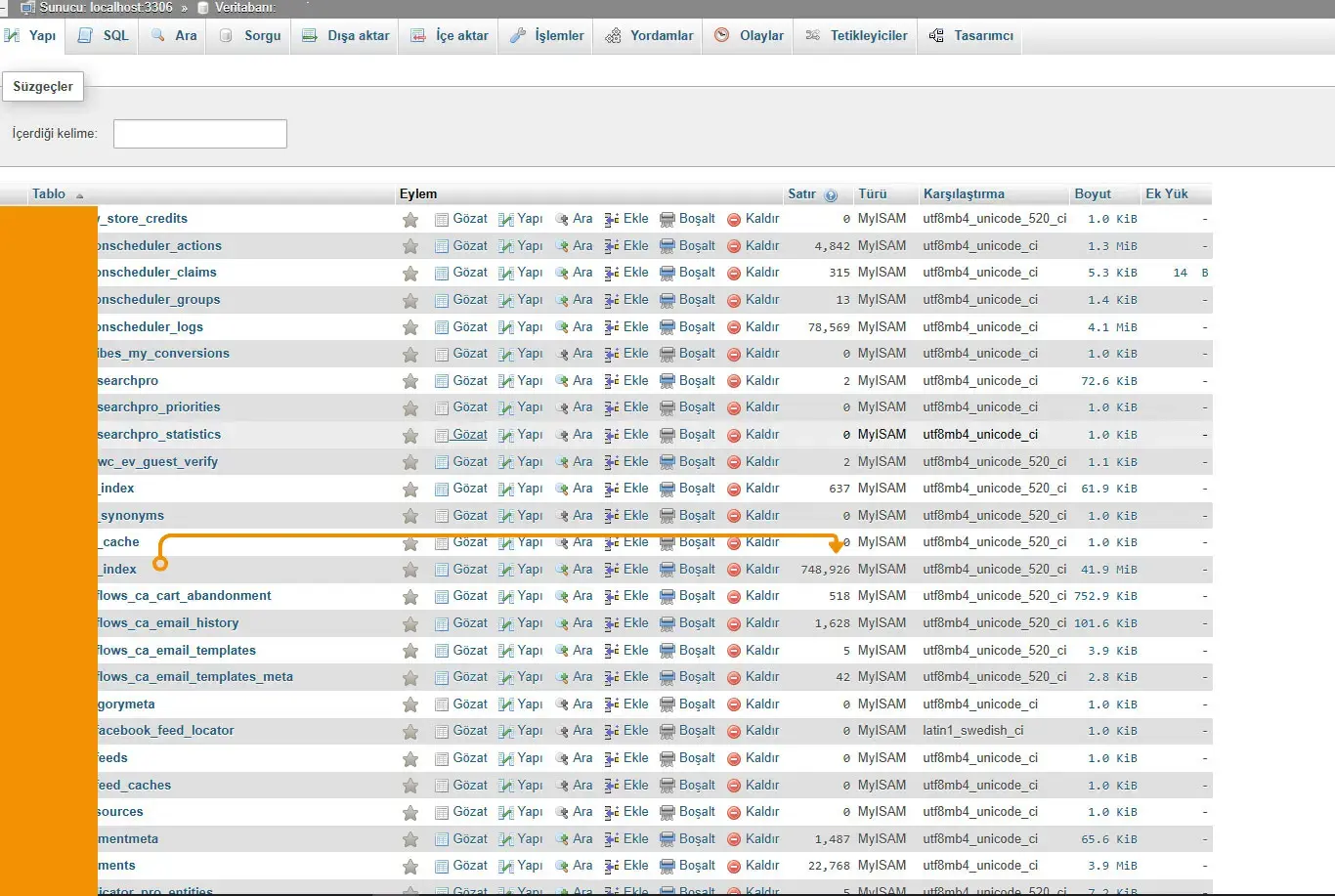Click the database icon beside Veritabanı
This screenshot has width=1335, height=896.
point(203,8)
